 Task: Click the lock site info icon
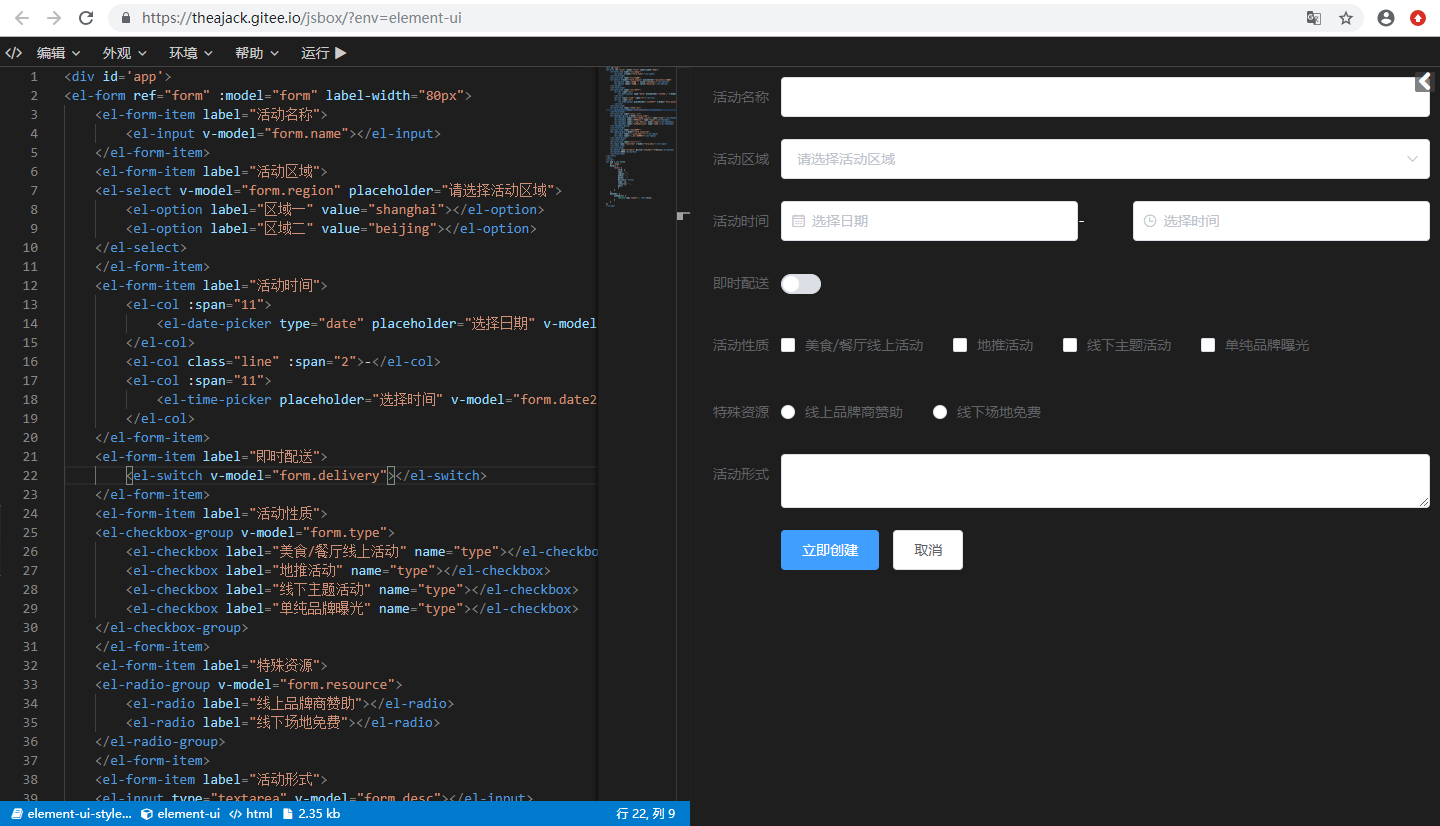click(x=125, y=18)
